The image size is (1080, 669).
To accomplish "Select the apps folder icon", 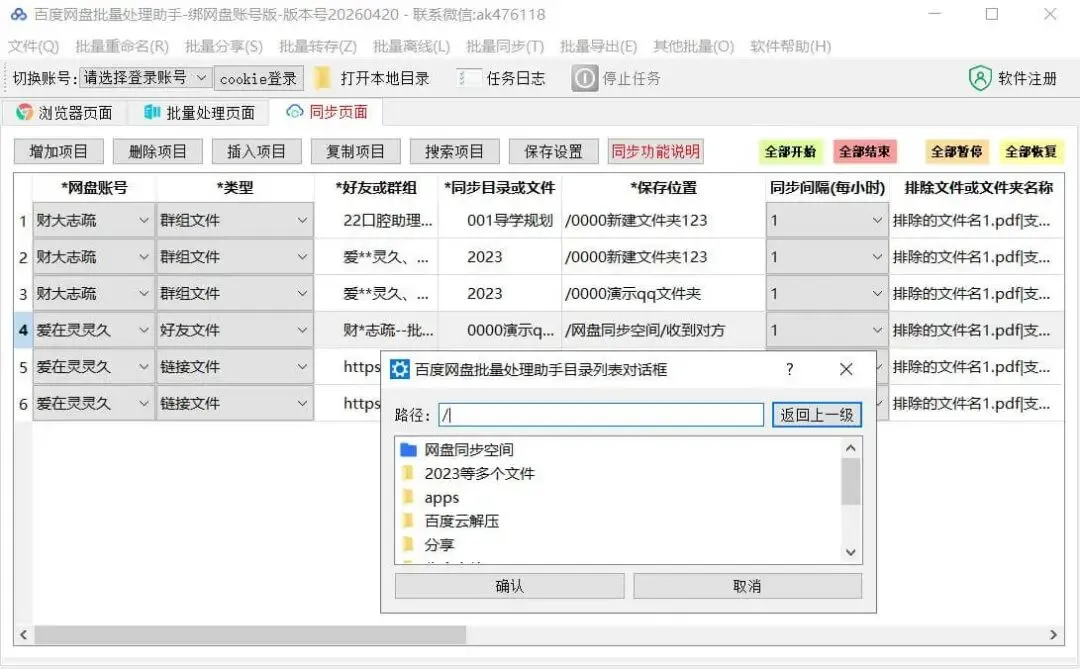I will pos(408,497).
